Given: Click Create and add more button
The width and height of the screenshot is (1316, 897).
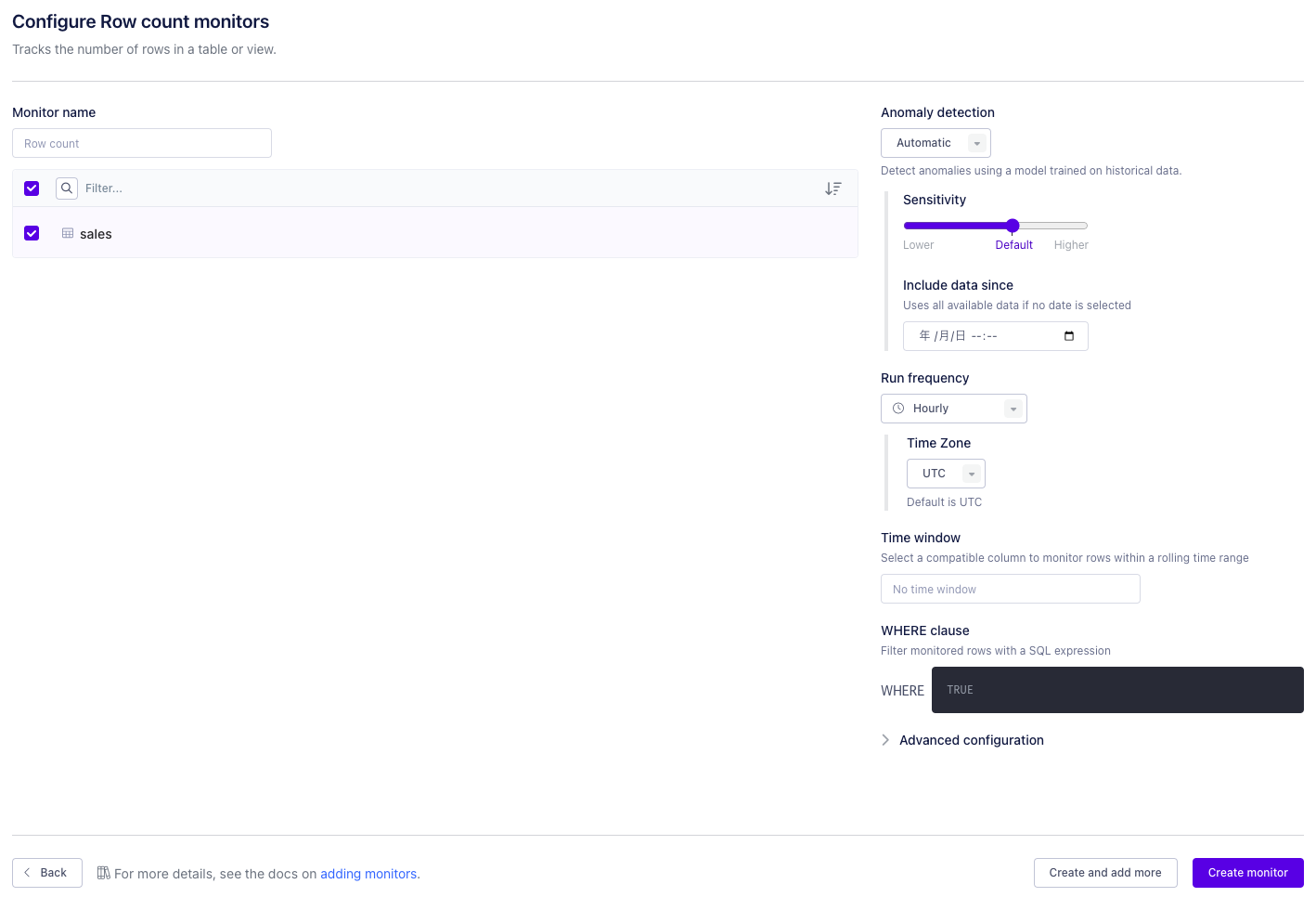Looking at the screenshot, I should point(1105,873).
